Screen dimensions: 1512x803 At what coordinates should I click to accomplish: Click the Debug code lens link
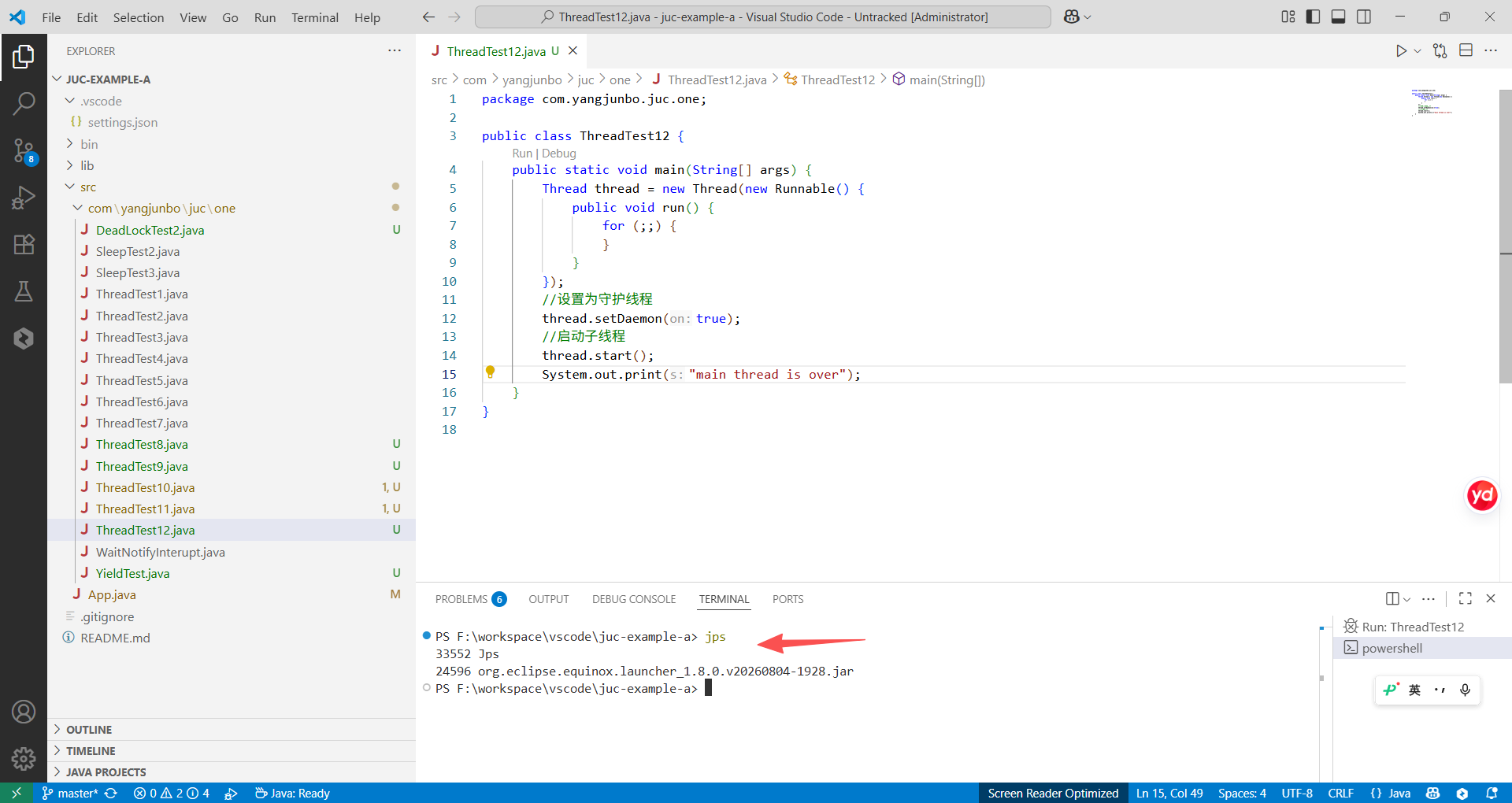coord(559,154)
